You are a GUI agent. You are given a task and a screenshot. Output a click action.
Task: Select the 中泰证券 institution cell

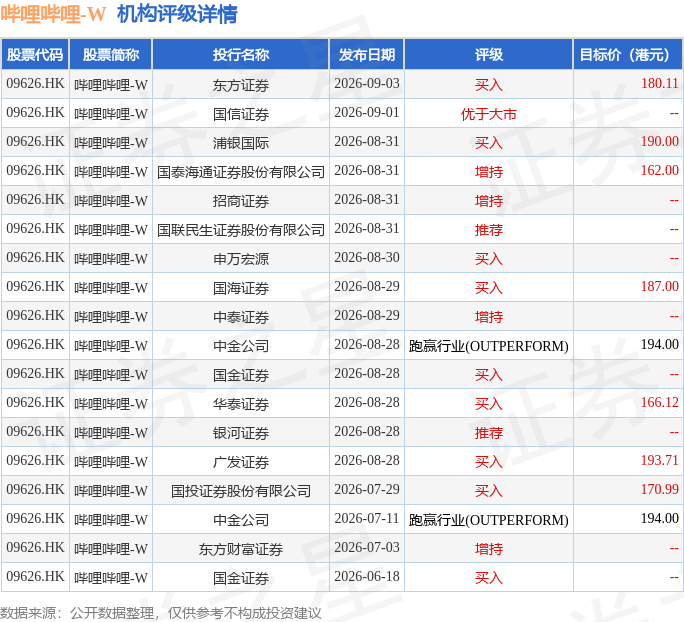click(x=241, y=316)
